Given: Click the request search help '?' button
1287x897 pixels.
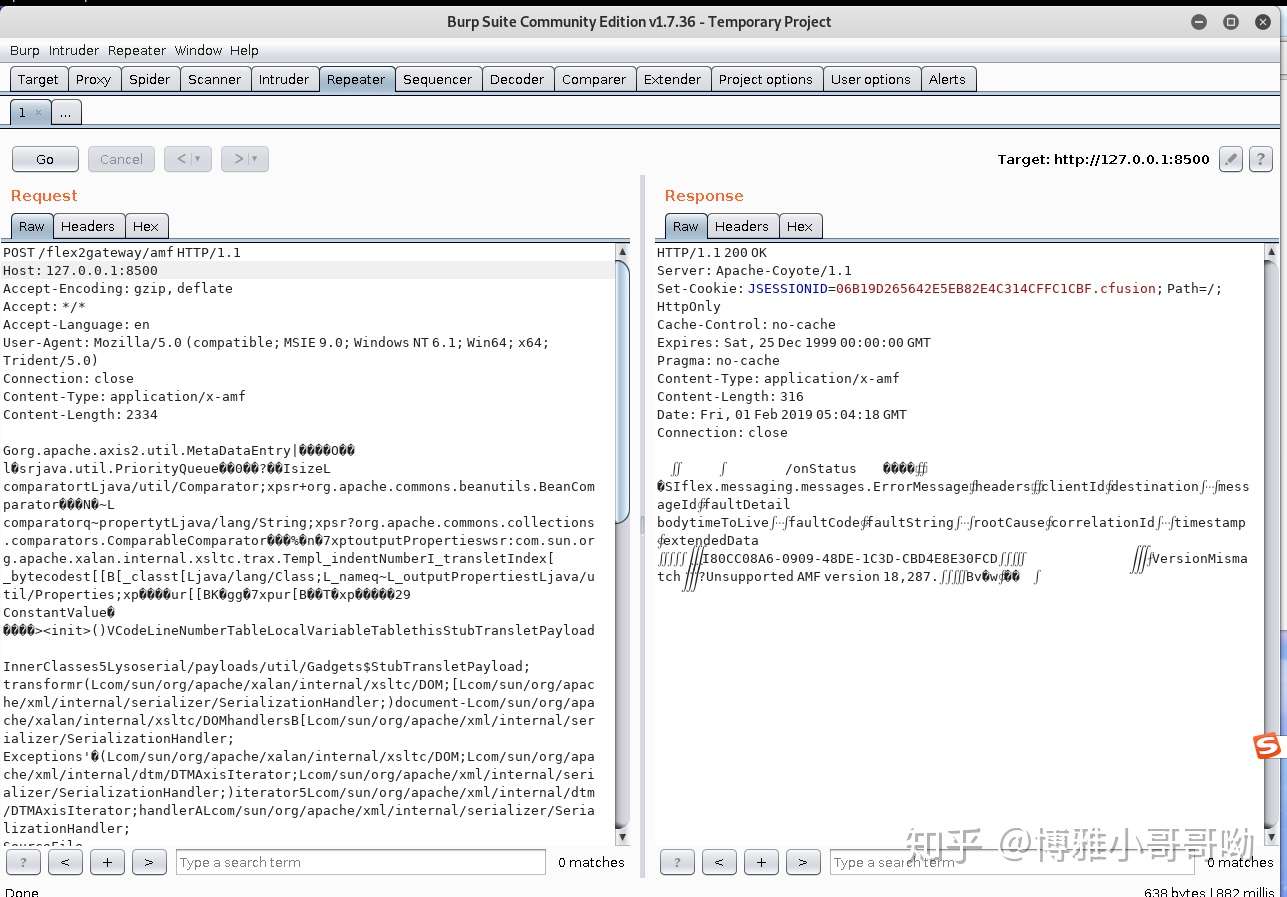Looking at the screenshot, I should point(23,862).
